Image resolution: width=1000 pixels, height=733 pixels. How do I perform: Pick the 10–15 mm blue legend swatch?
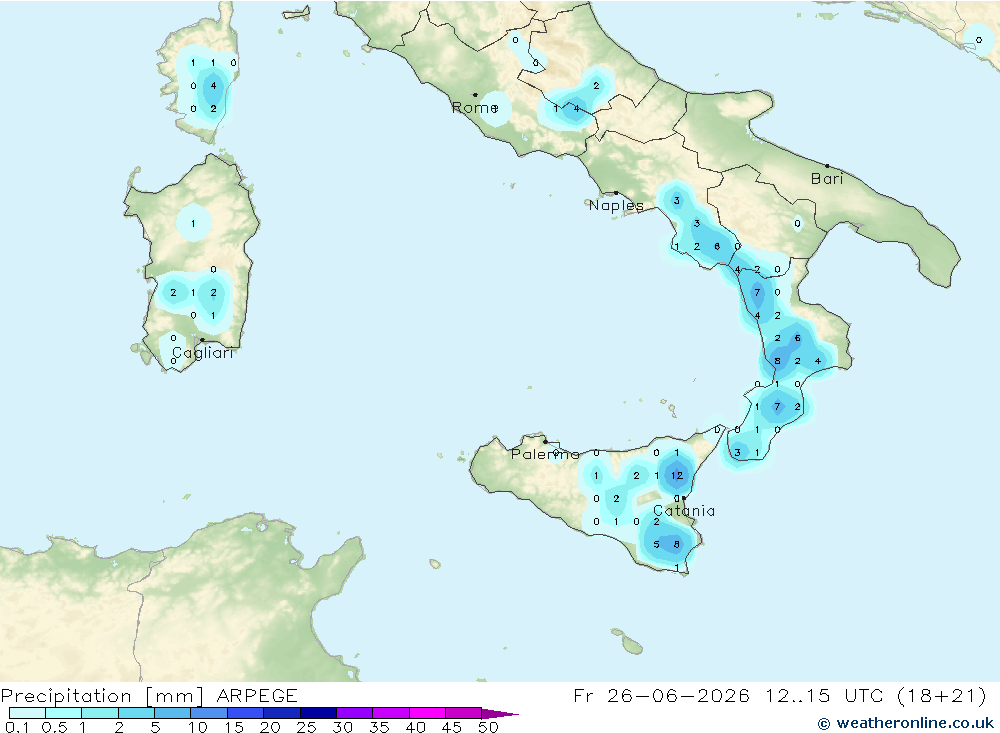coord(209,713)
